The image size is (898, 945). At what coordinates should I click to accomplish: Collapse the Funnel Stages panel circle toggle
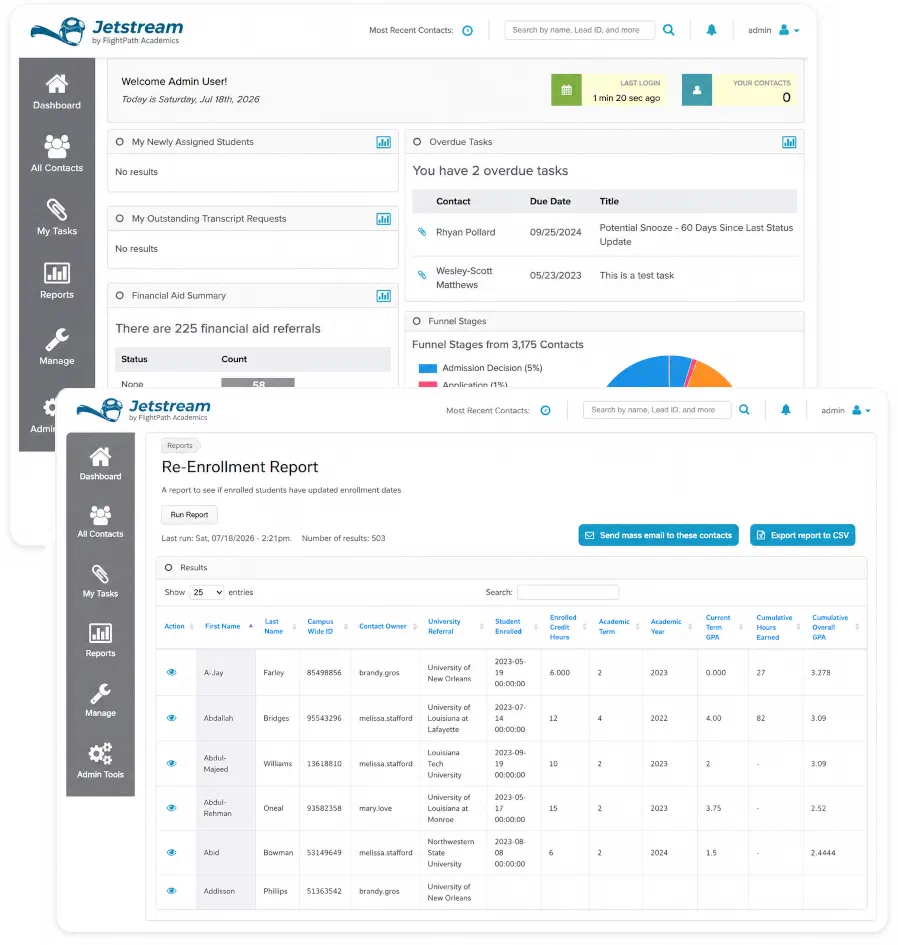click(416, 321)
